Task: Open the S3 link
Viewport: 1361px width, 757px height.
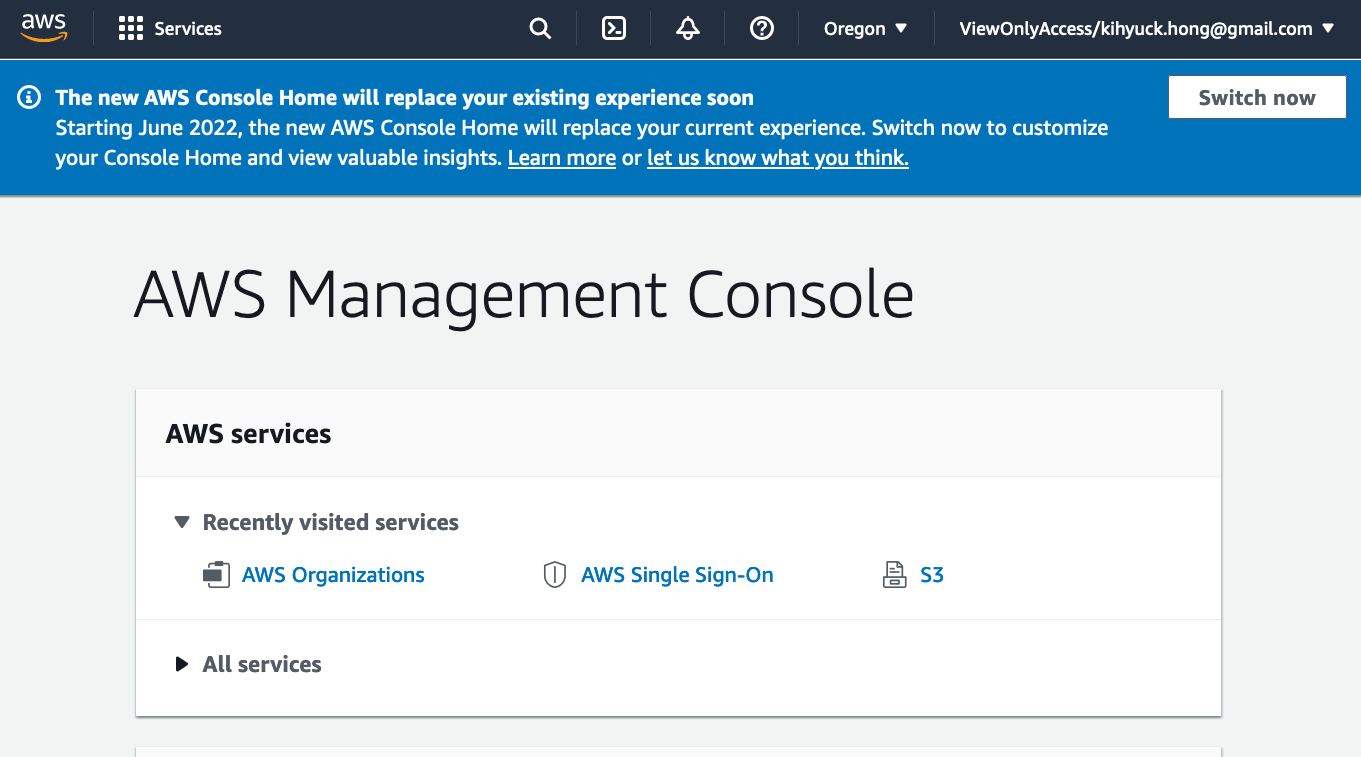Action: 932,575
